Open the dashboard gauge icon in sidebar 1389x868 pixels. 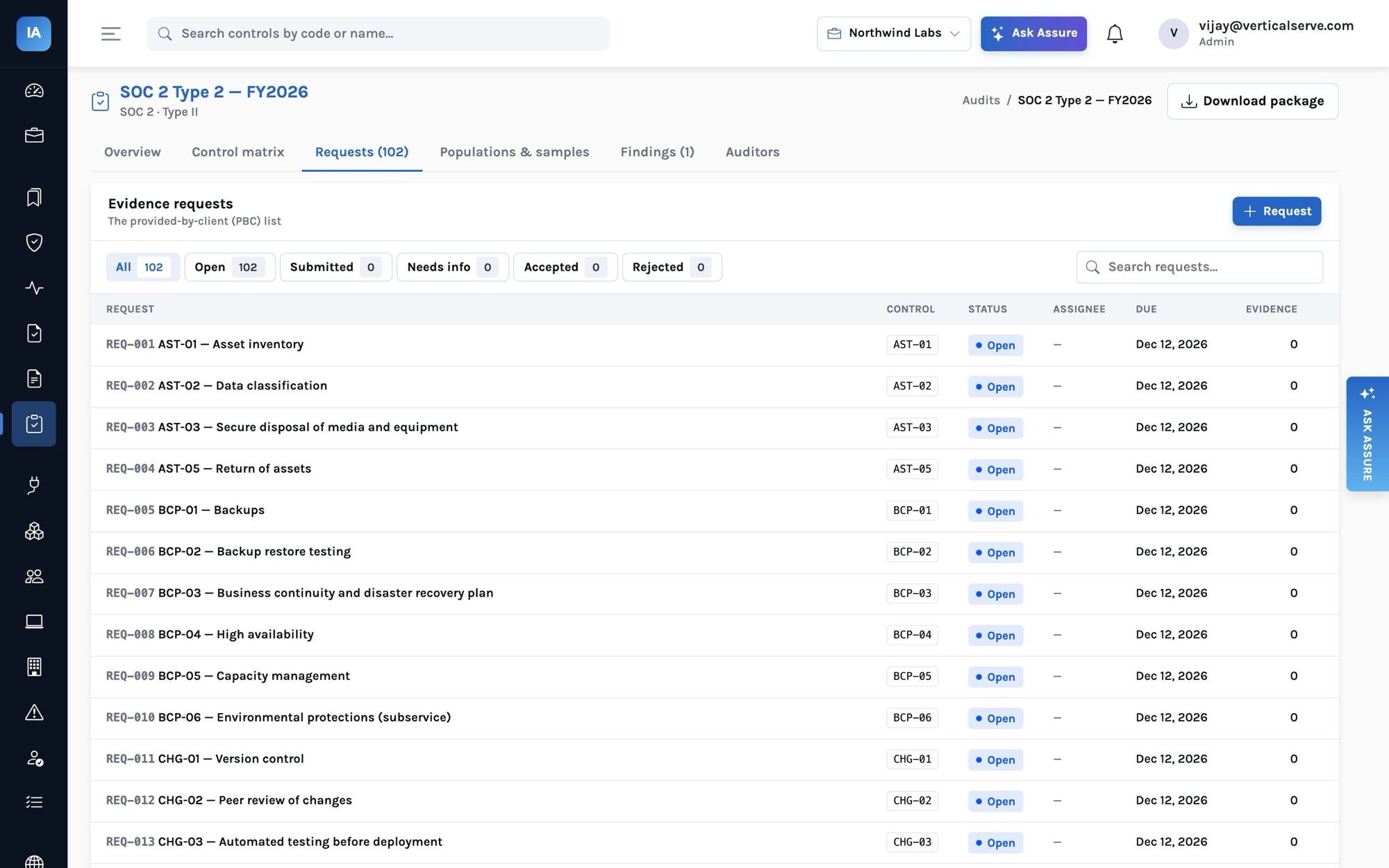pos(34,91)
